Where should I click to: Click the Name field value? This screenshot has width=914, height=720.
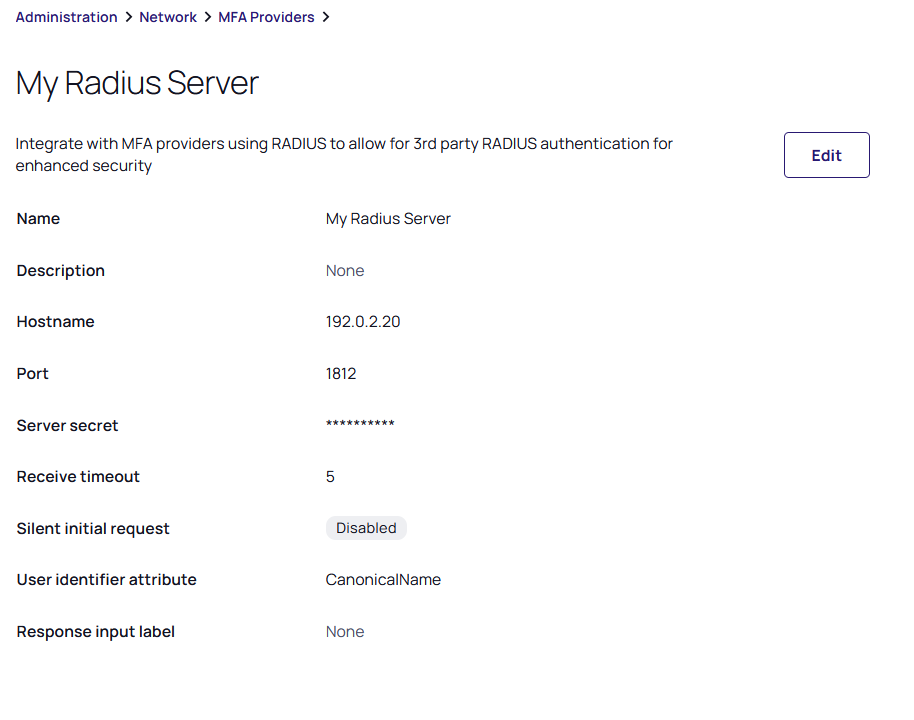tap(388, 219)
